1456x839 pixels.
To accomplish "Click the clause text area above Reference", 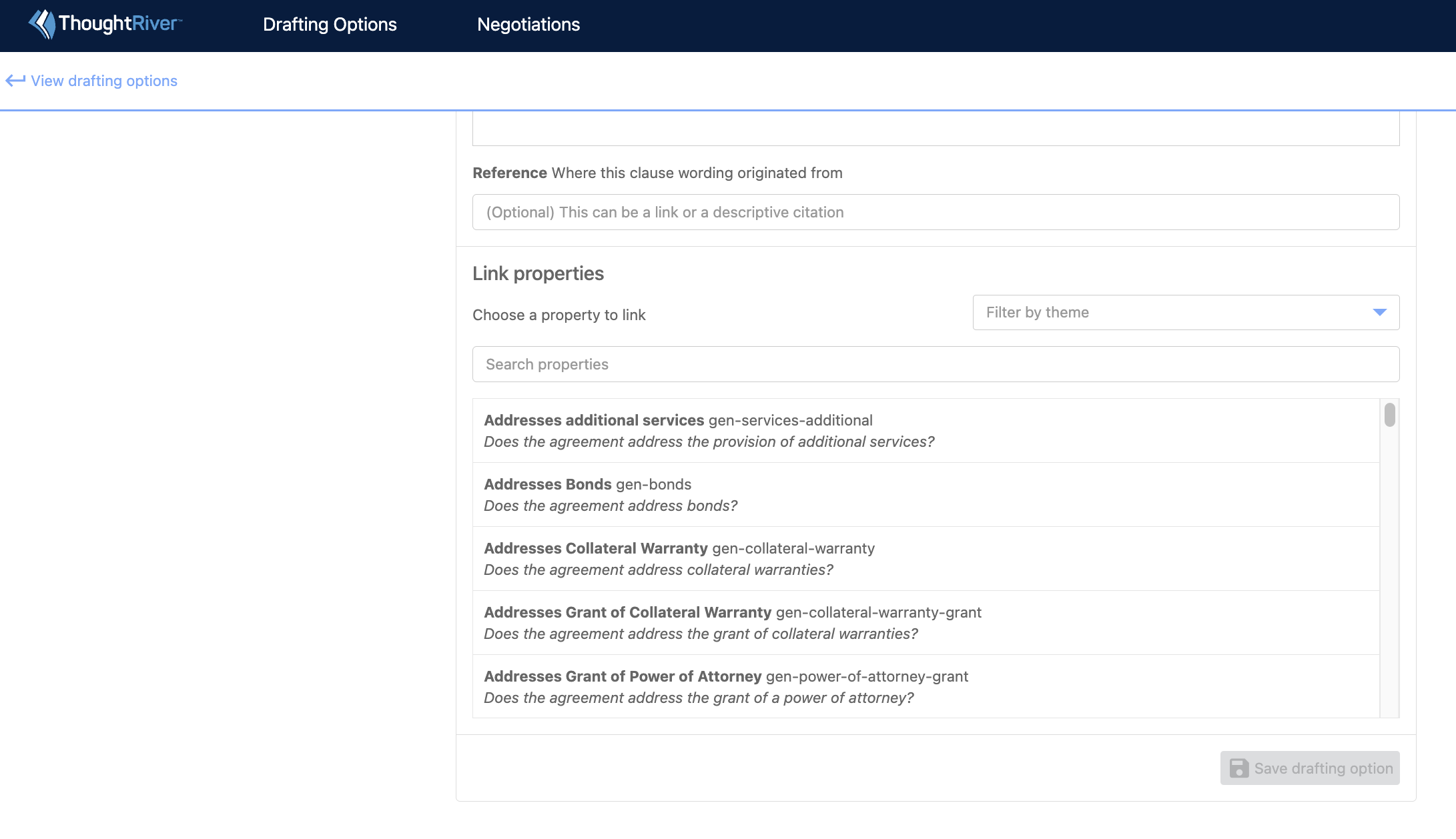I will (x=936, y=129).
